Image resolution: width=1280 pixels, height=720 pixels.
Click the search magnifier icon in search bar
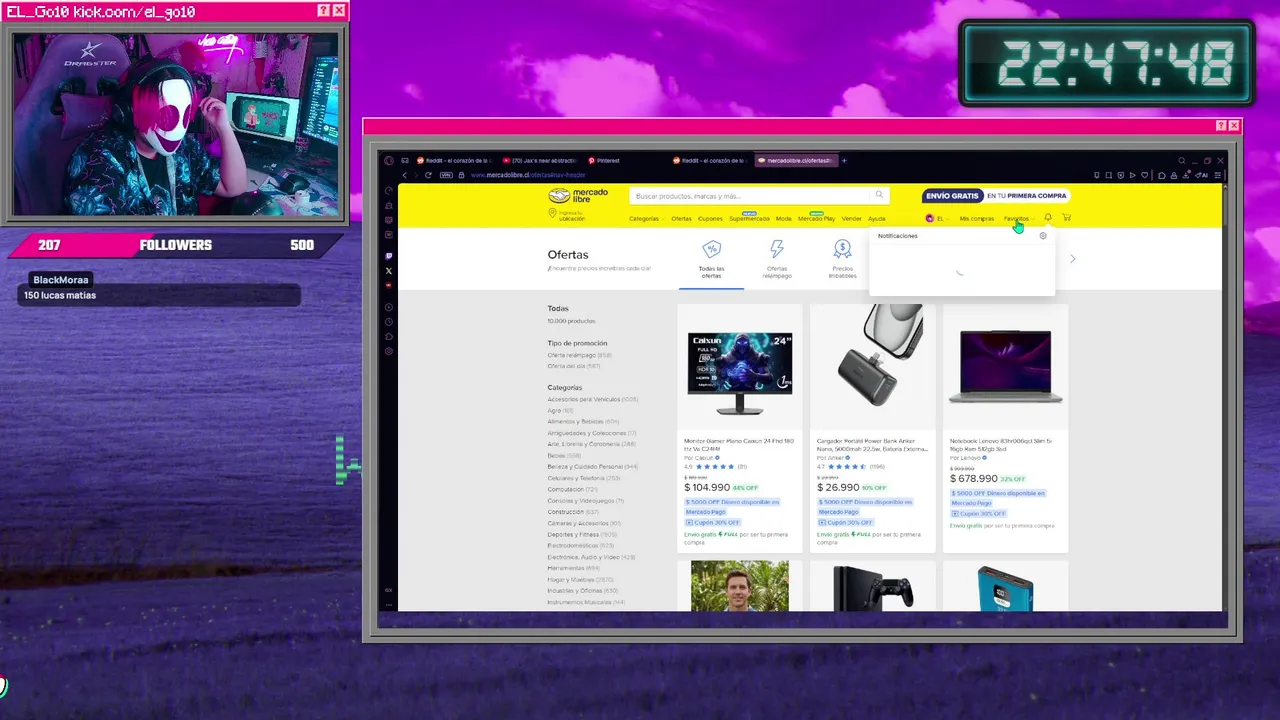pyautogui.click(x=879, y=195)
